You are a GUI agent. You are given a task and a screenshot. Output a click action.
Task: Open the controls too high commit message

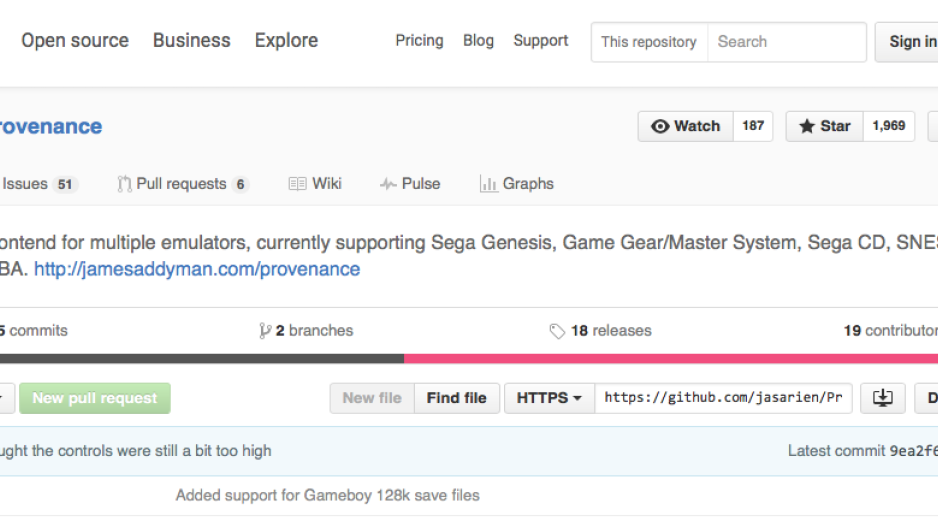[x=136, y=451]
